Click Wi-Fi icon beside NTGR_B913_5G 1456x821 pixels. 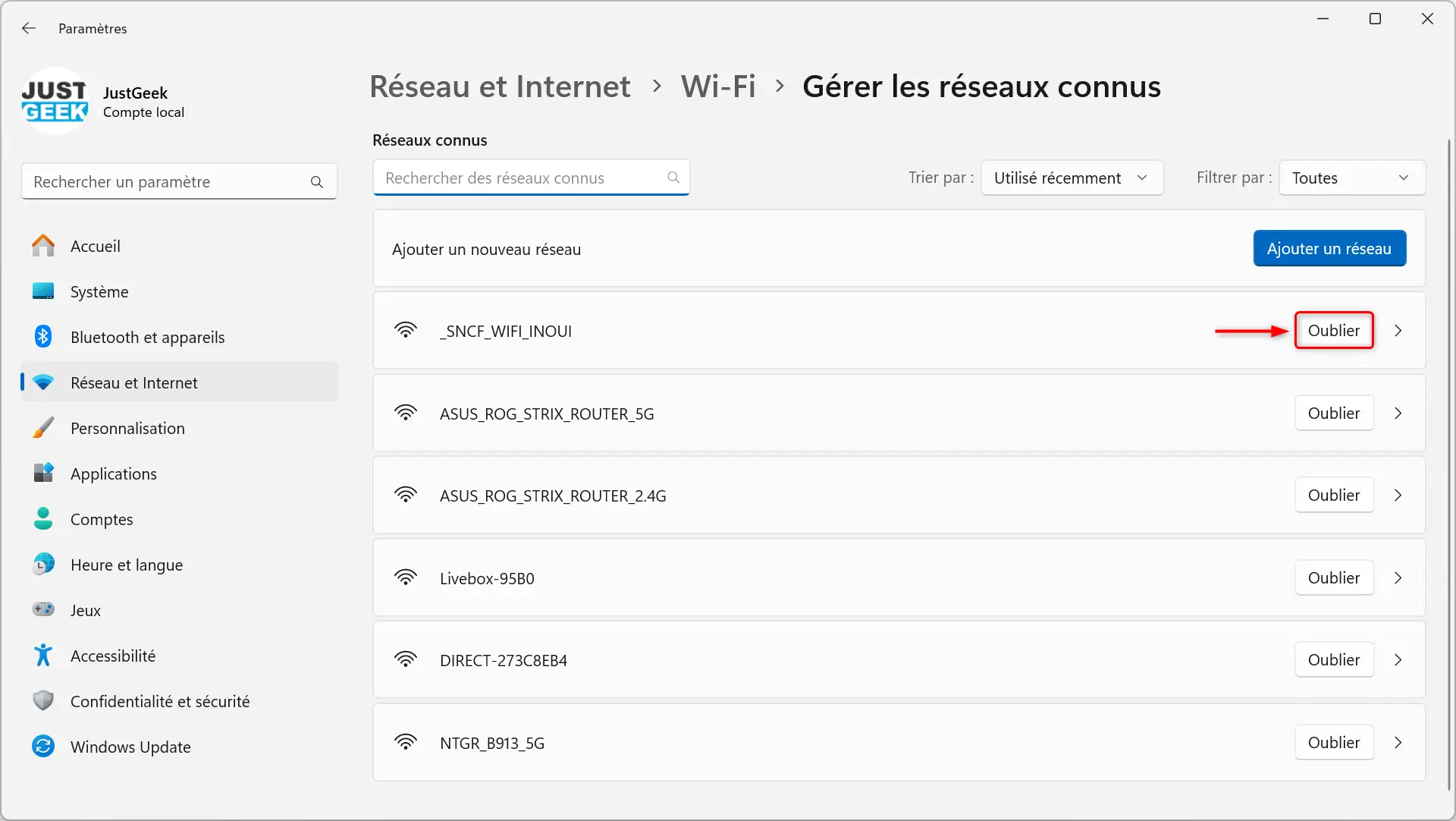406,742
